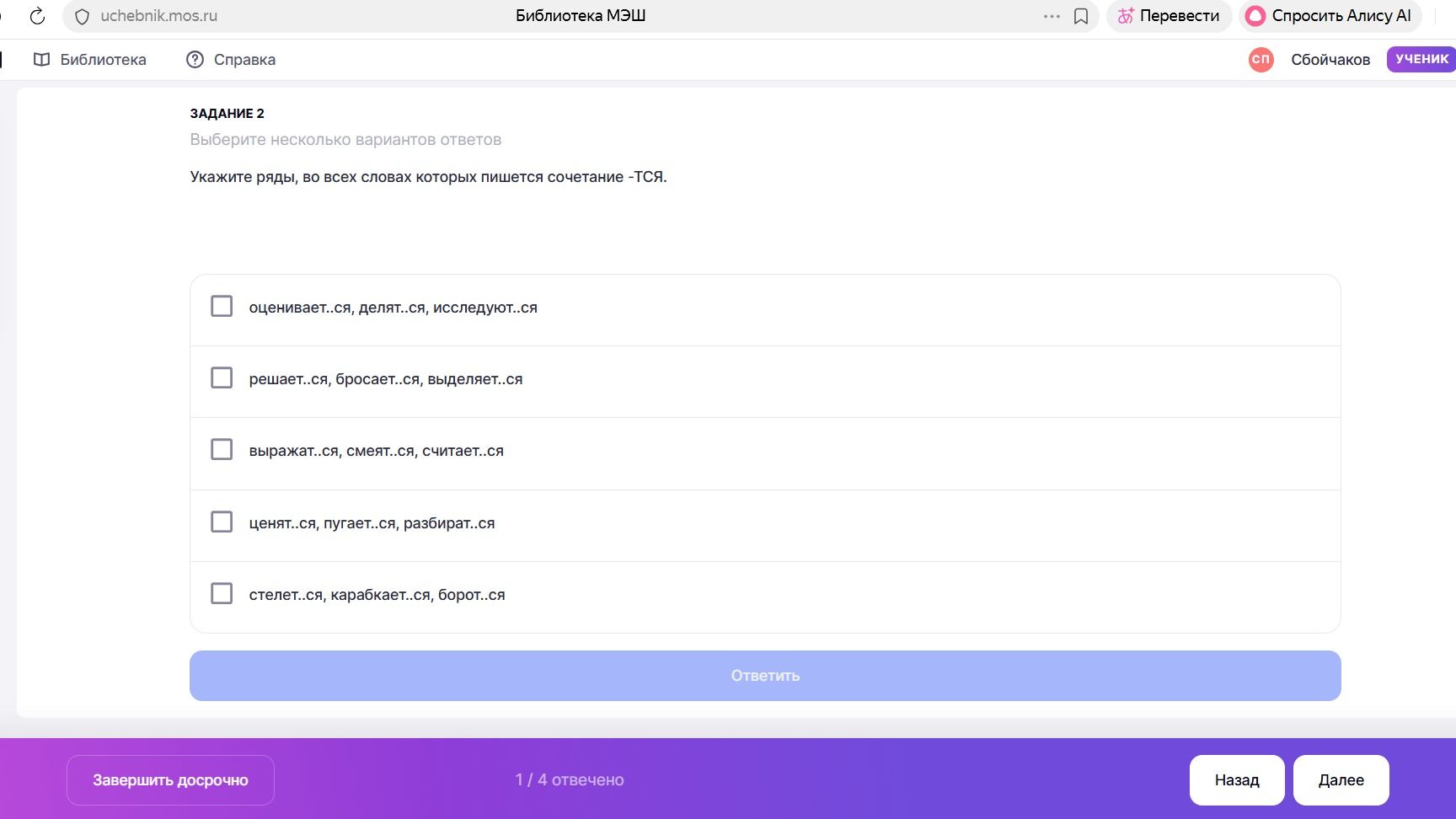Image resolution: width=1456 pixels, height=819 pixels.
Task: Click the Библиотека book icon
Action: (x=41, y=60)
